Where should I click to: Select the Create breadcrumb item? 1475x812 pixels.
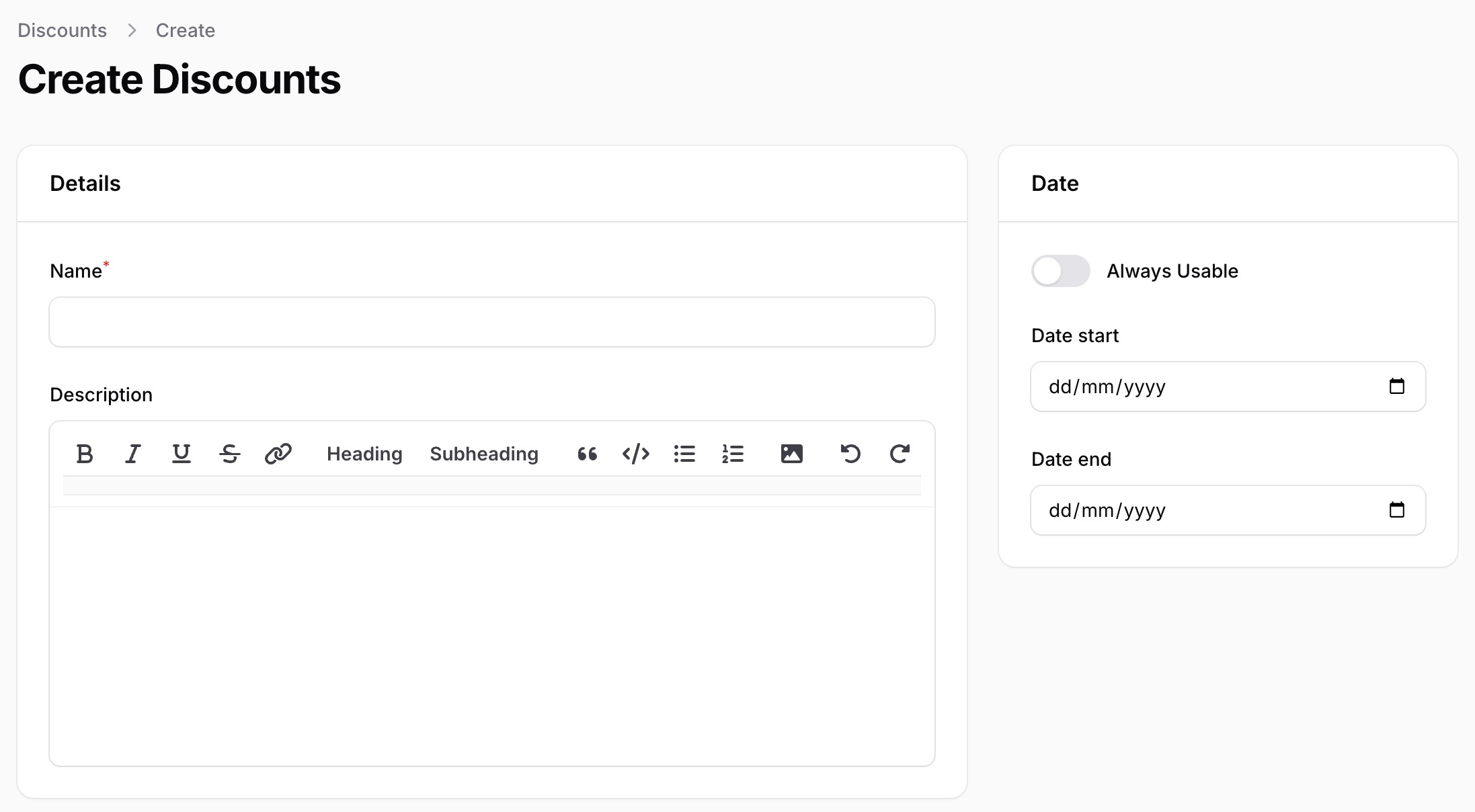tap(186, 30)
